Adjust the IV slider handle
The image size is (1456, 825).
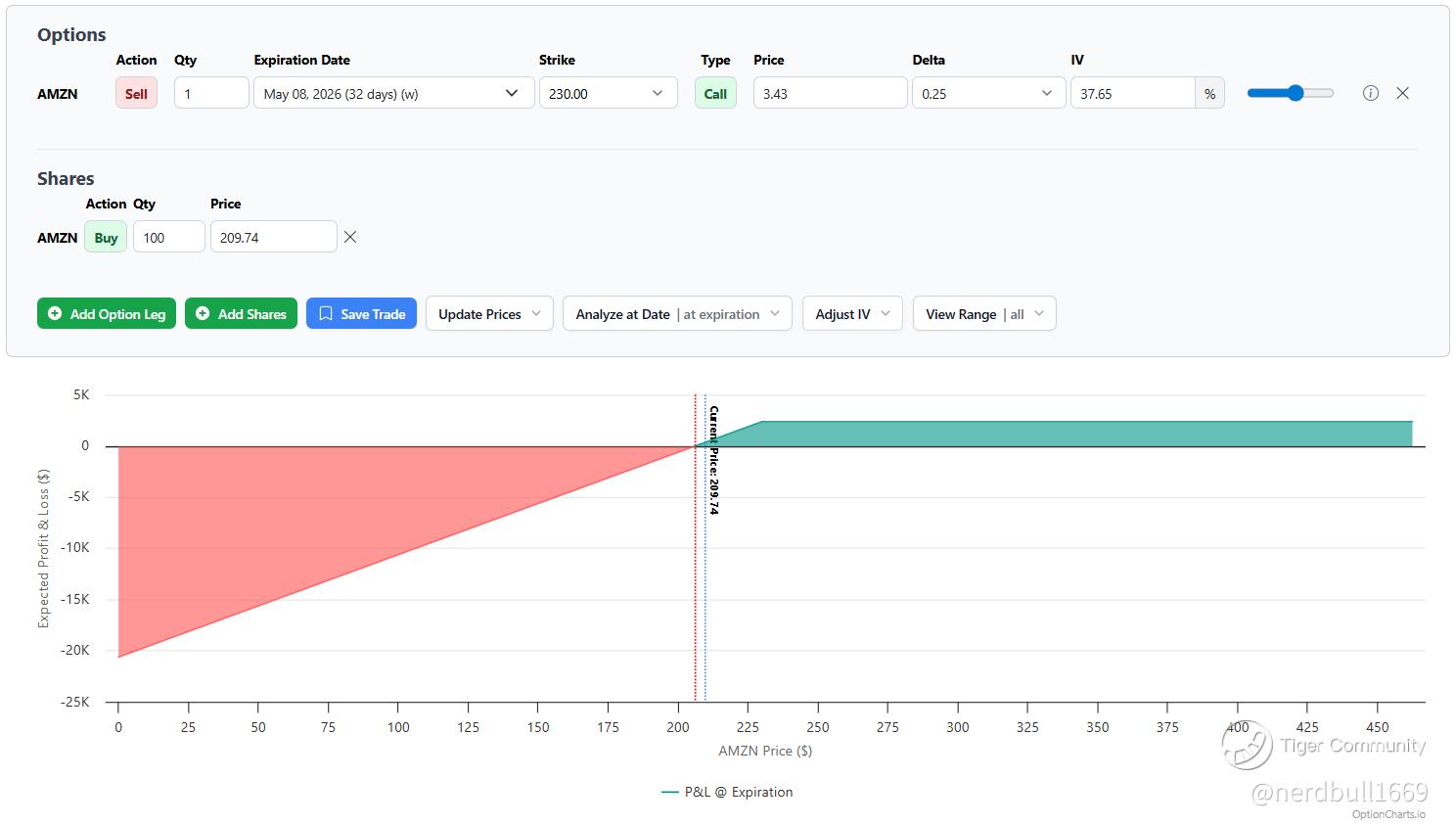pos(1296,93)
